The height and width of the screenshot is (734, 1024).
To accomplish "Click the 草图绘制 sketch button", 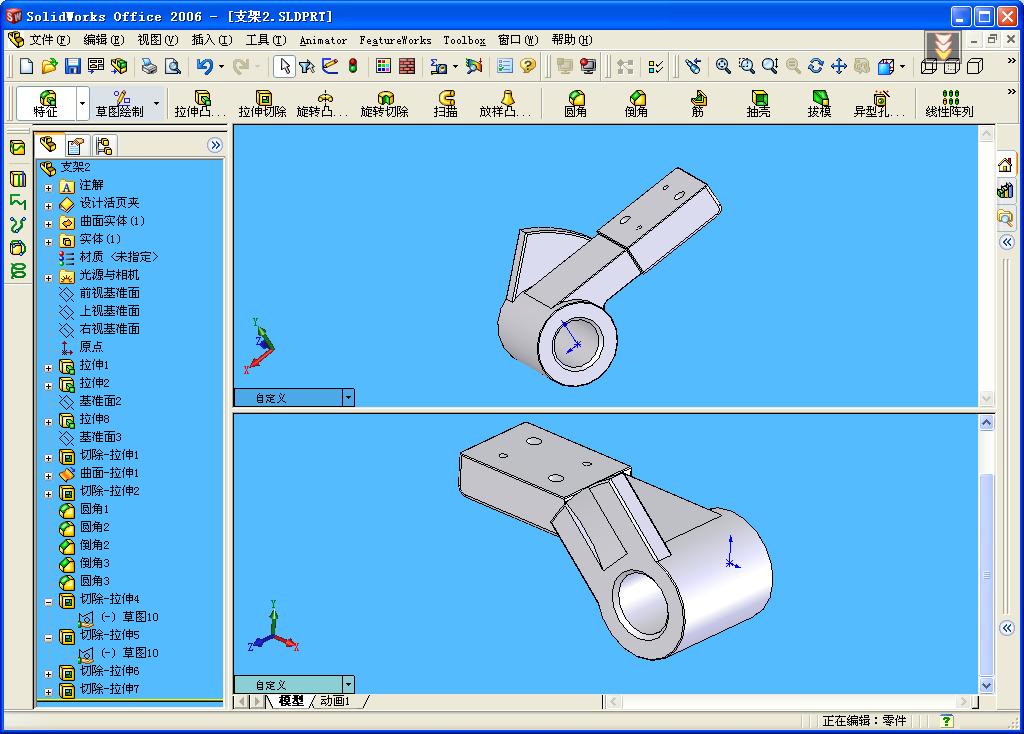I will click(120, 104).
